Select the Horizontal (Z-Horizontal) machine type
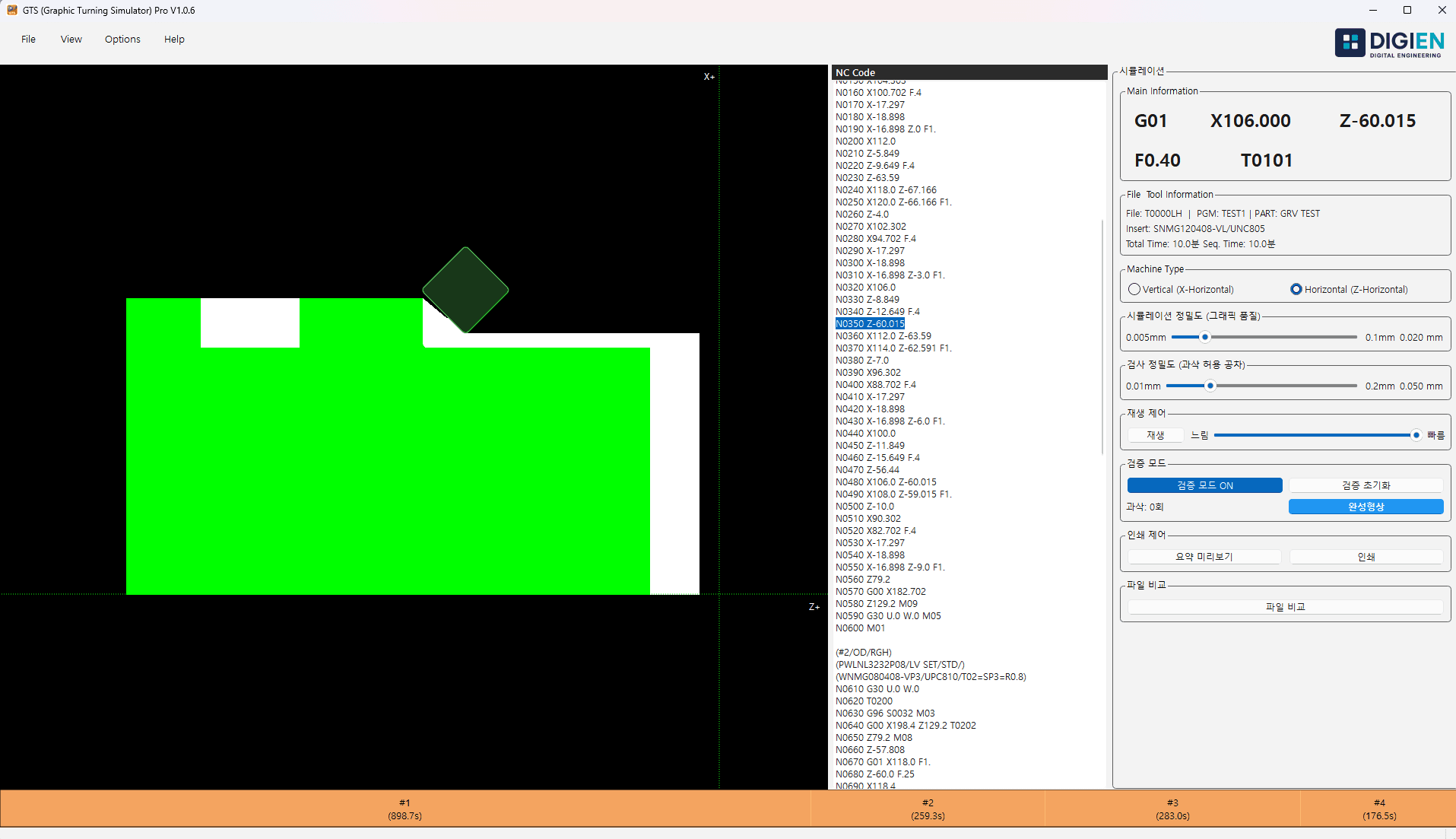 pos(1296,289)
